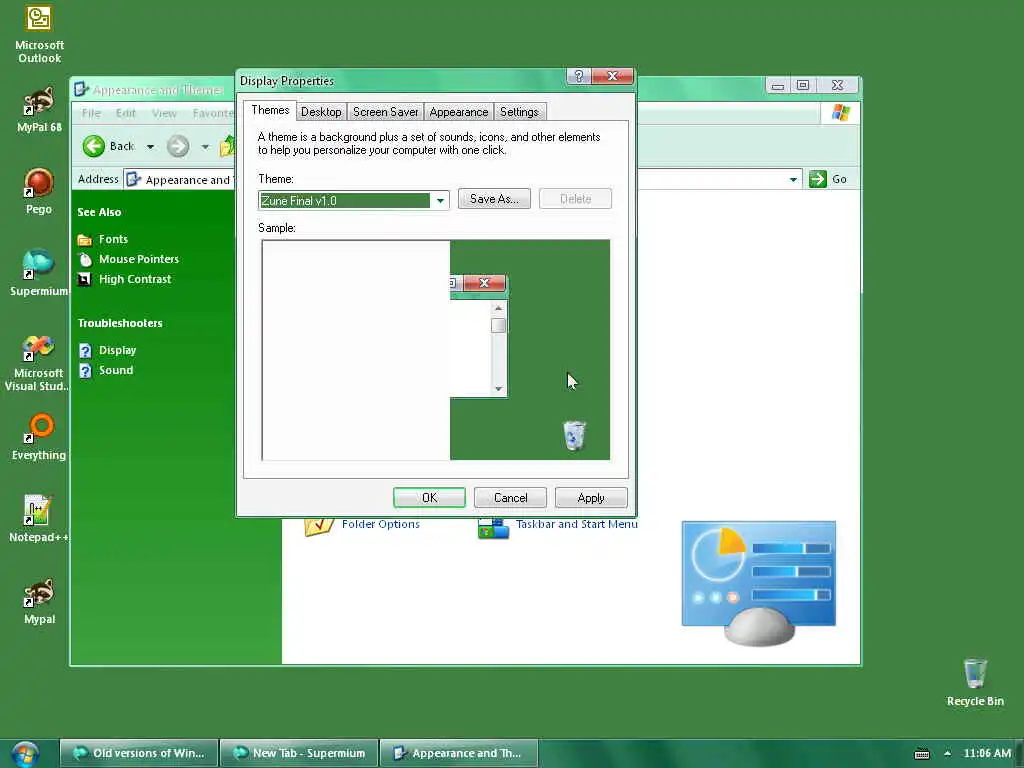Click the Sound troubleshooter help icon
The image size is (1024, 768).
[x=85, y=371]
